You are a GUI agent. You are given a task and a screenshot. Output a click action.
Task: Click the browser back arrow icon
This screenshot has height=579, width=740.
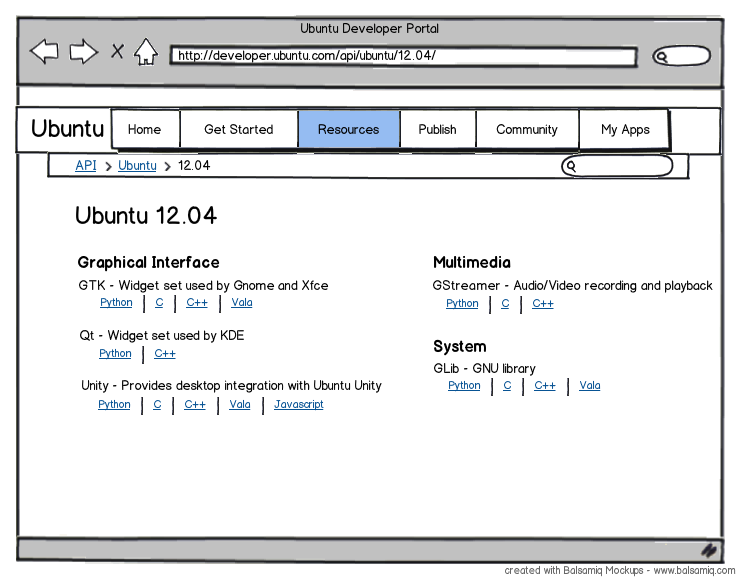pyautogui.click(x=44, y=51)
